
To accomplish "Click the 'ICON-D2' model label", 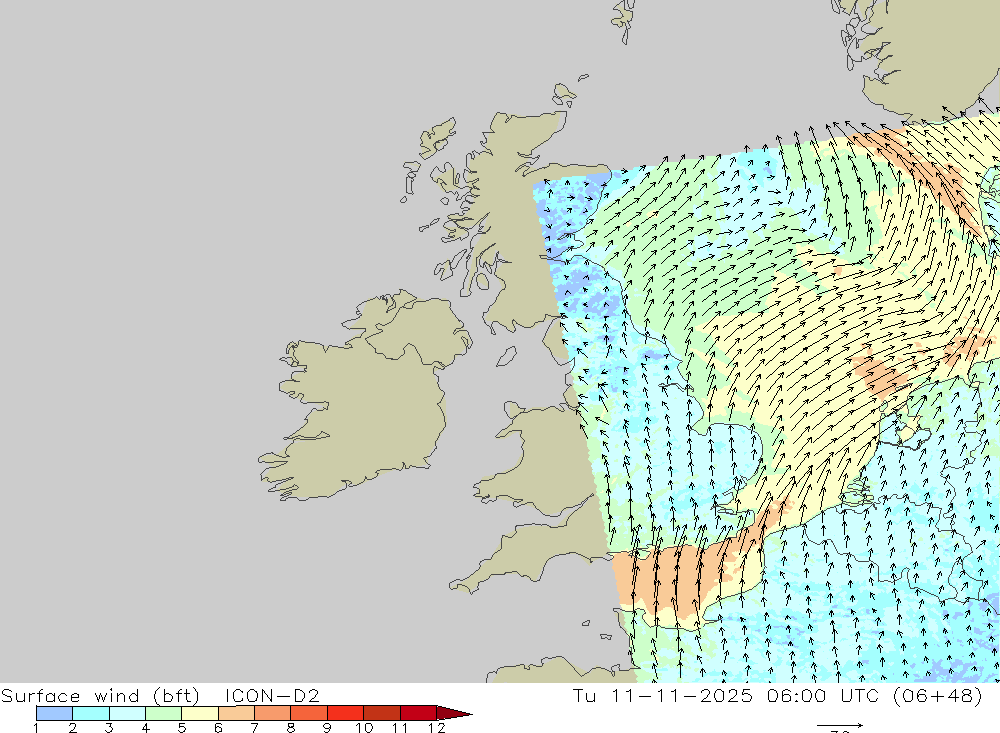I will tap(272, 695).
